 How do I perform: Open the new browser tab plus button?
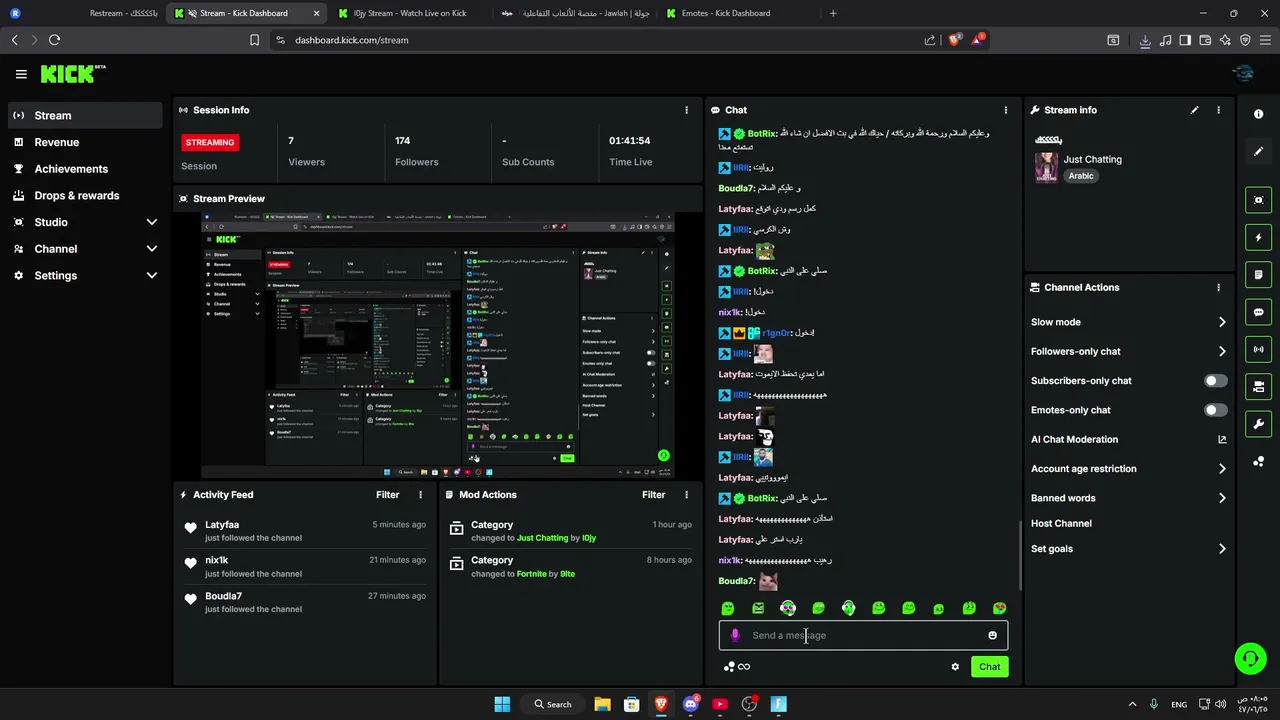pos(833,13)
